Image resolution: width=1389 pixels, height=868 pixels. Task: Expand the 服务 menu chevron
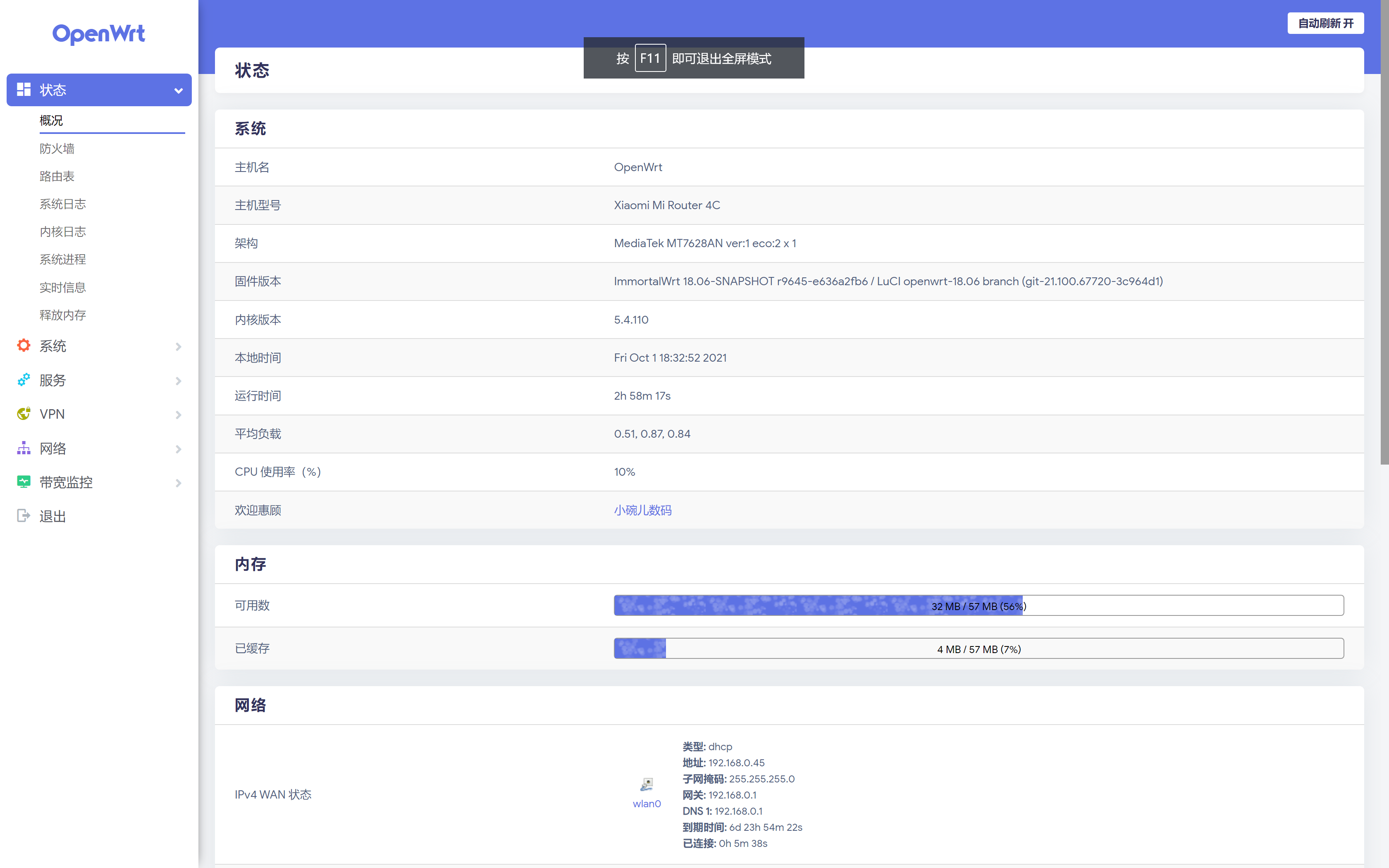tap(179, 381)
